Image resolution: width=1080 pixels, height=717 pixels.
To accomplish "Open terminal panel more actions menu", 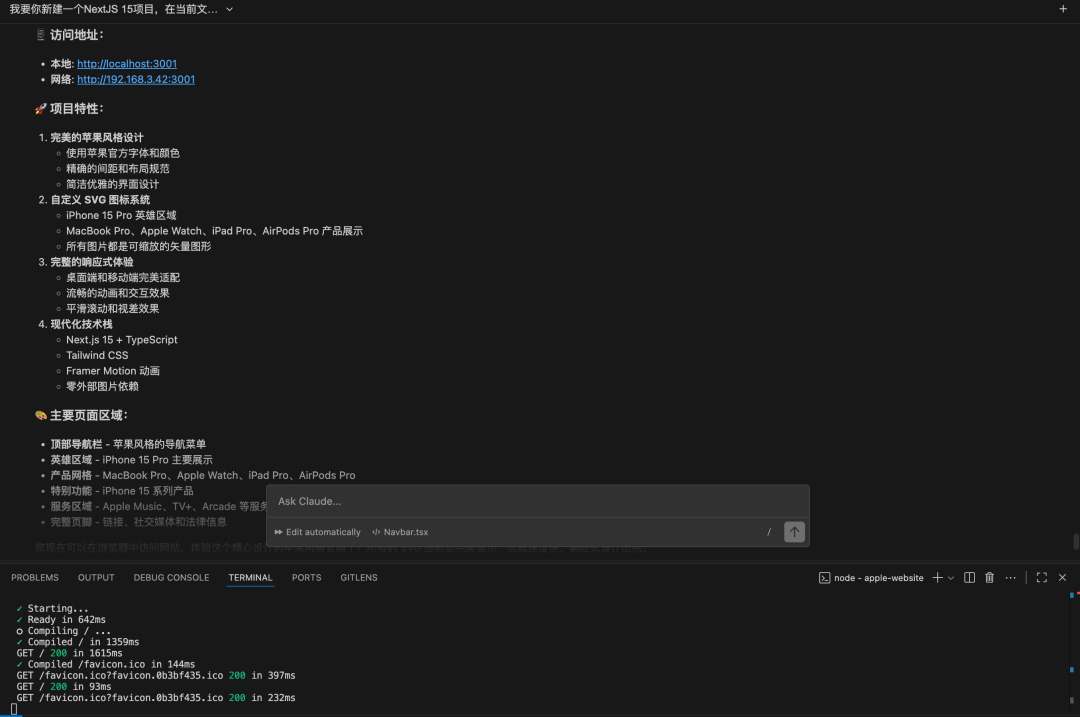I will coord(1010,577).
